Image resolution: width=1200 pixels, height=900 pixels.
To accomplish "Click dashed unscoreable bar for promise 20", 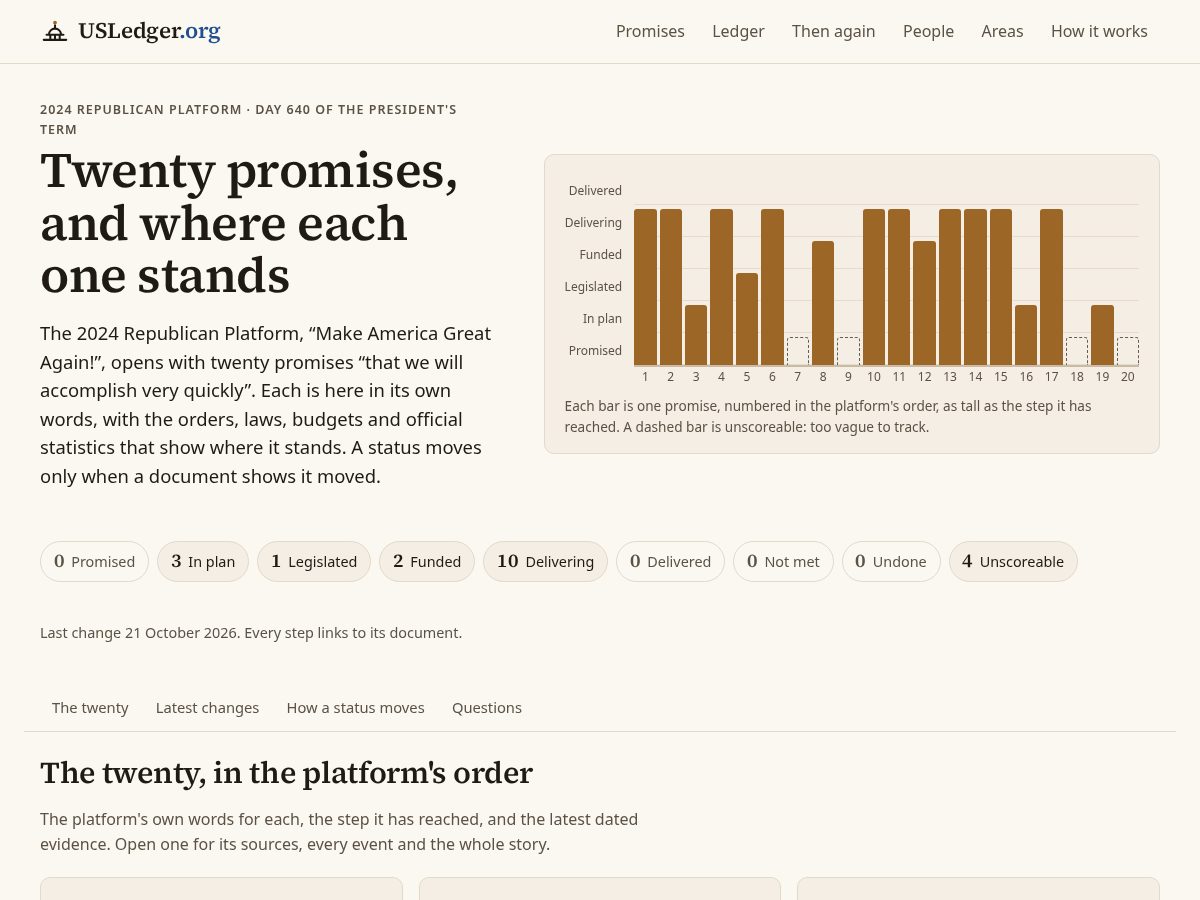I will tap(1128, 351).
